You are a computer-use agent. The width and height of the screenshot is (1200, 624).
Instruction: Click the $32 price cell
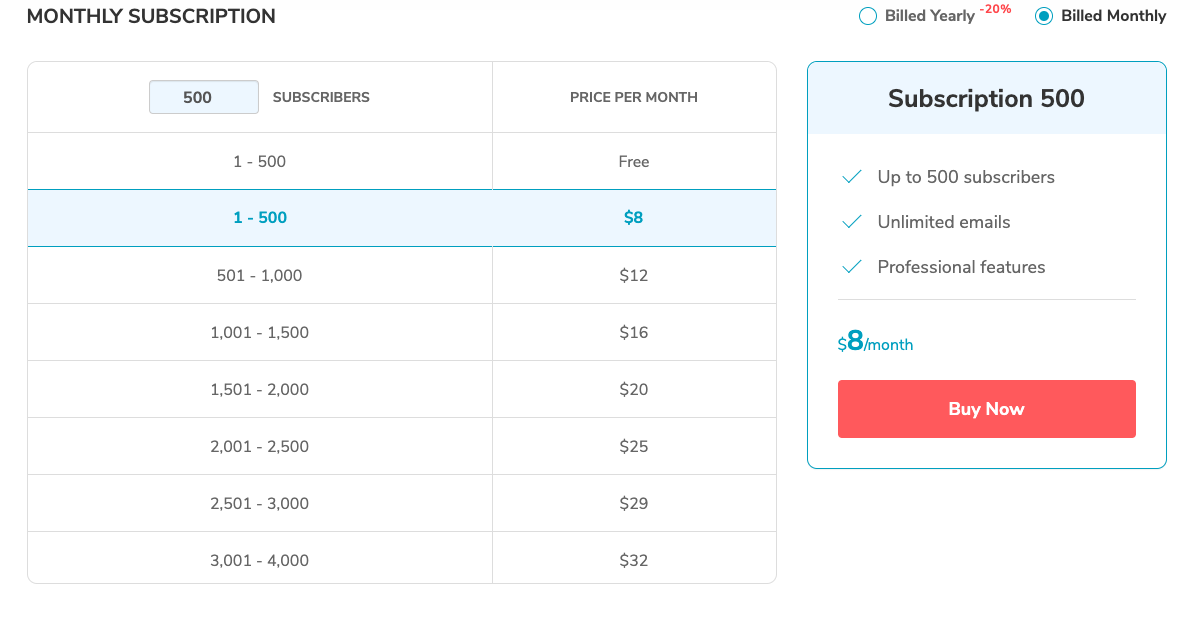(x=634, y=560)
